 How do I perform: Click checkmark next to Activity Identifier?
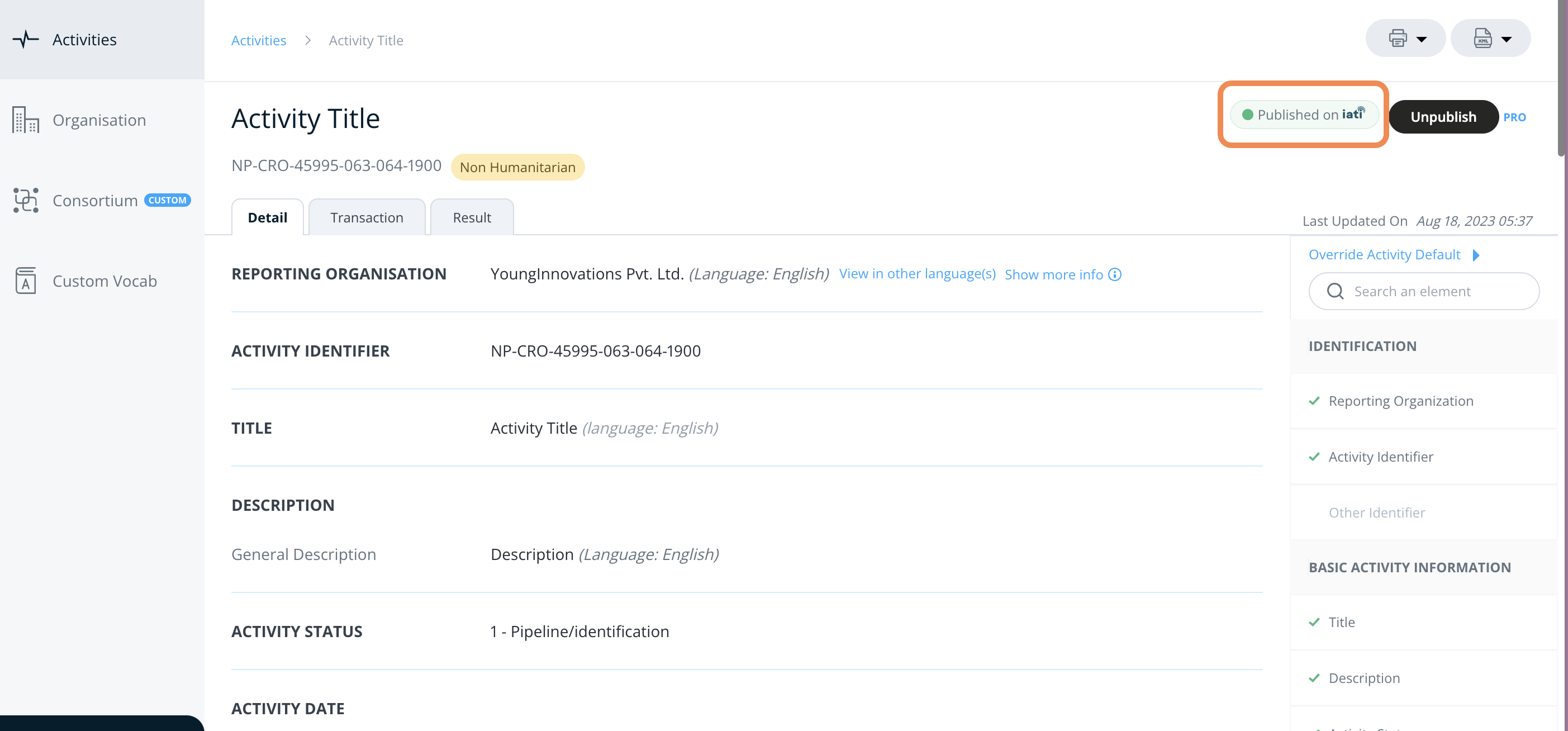coord(1314,457)
